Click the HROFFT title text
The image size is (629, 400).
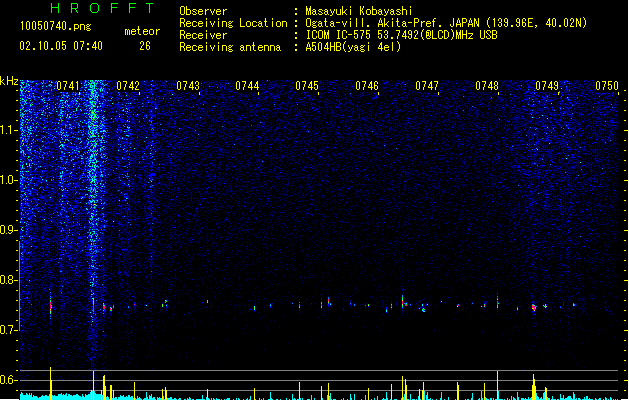[102, 8]
